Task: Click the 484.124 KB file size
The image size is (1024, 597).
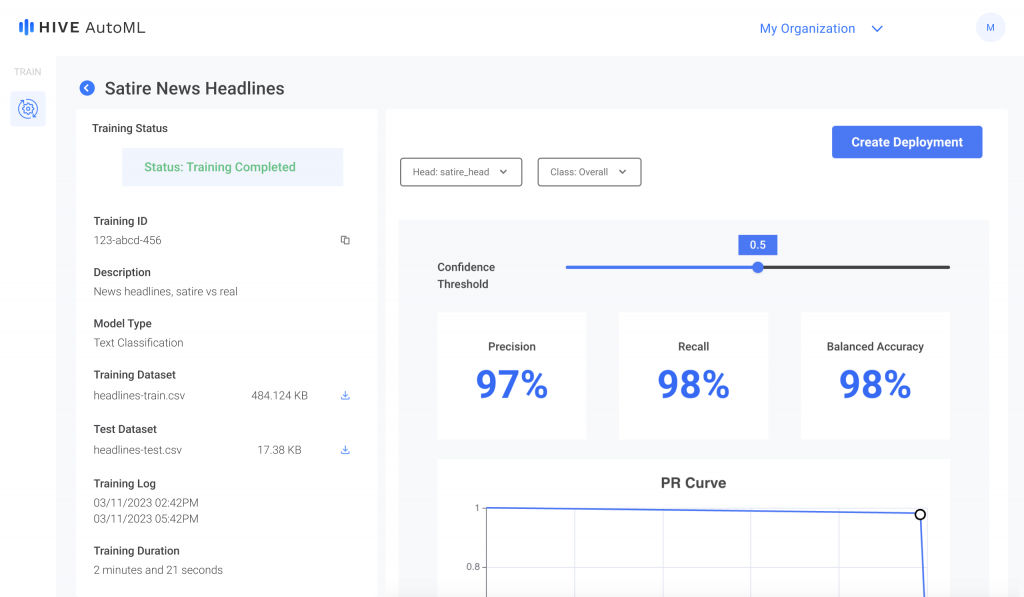Action: [280, 395]
